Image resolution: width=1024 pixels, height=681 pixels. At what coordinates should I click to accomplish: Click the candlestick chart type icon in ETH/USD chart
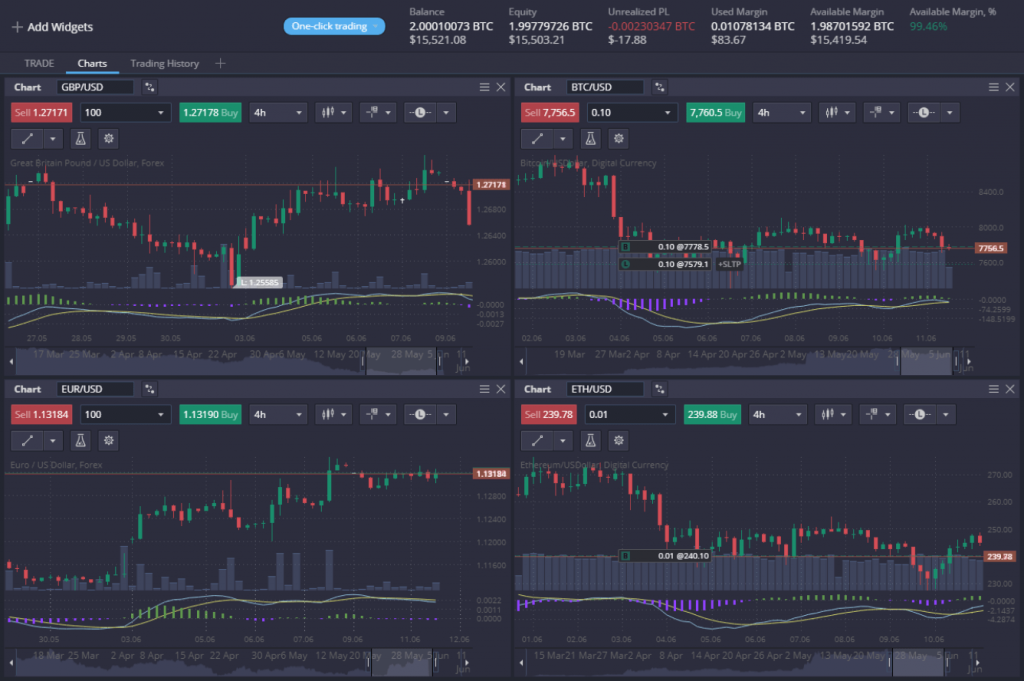tap(824, 414)
